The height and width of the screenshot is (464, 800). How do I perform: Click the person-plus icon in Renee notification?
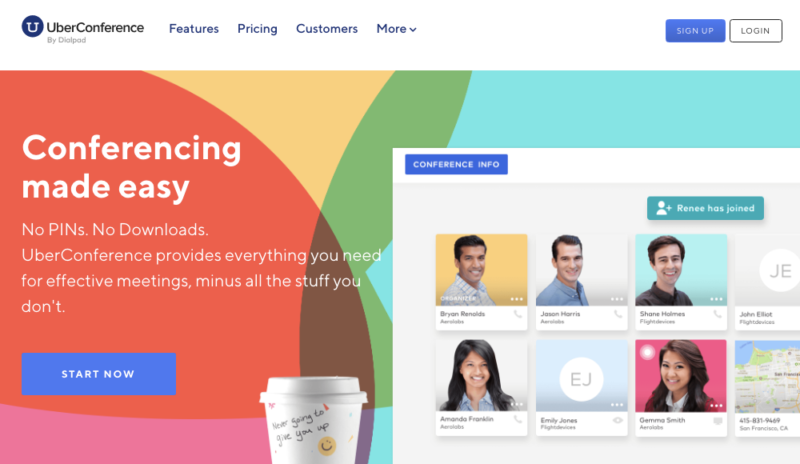pos(663,208)
